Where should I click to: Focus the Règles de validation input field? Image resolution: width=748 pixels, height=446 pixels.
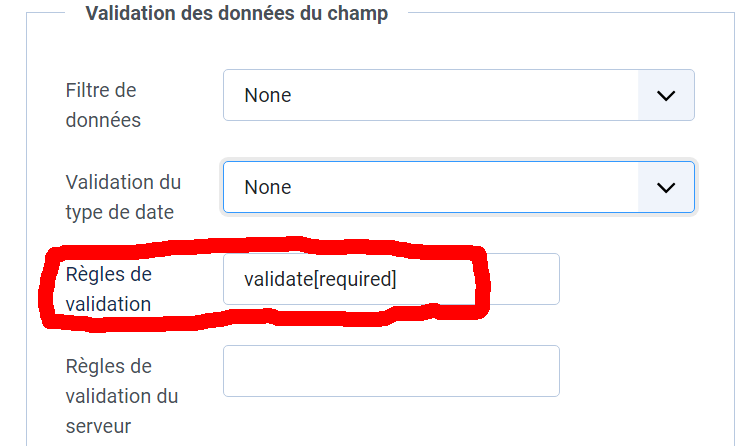coord(390,279)
